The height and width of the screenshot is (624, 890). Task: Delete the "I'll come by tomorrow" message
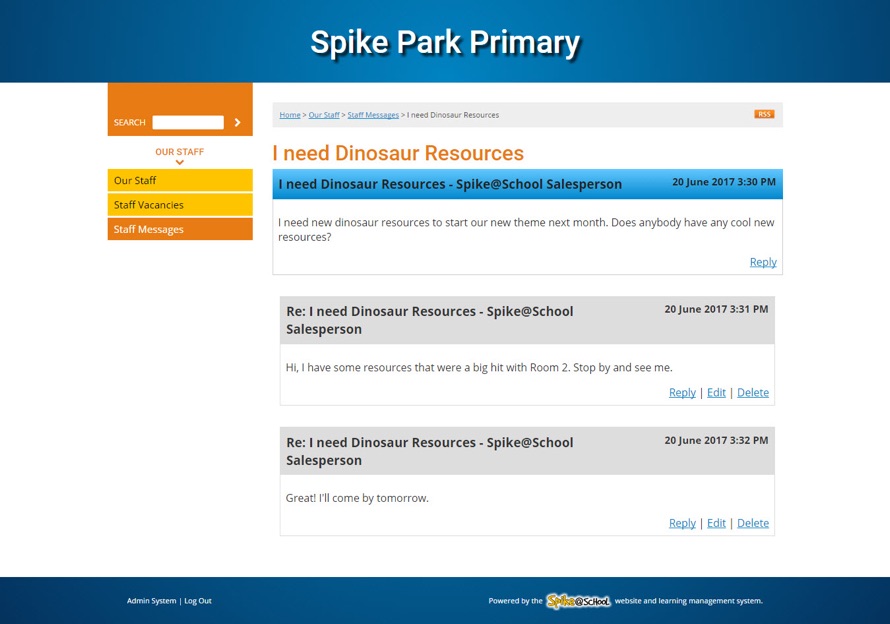tap(753, 523)
